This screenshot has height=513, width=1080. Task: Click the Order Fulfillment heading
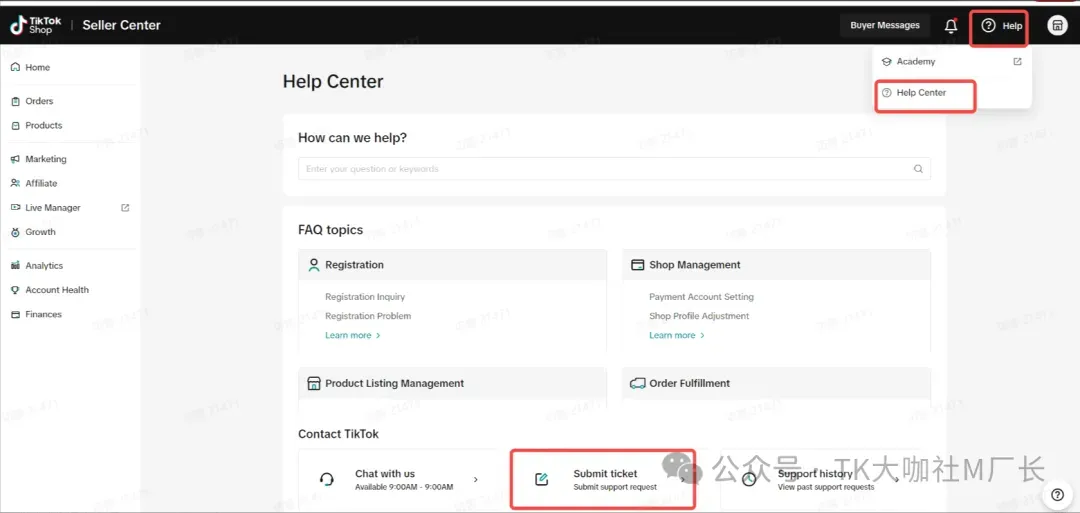click(689, 384)
